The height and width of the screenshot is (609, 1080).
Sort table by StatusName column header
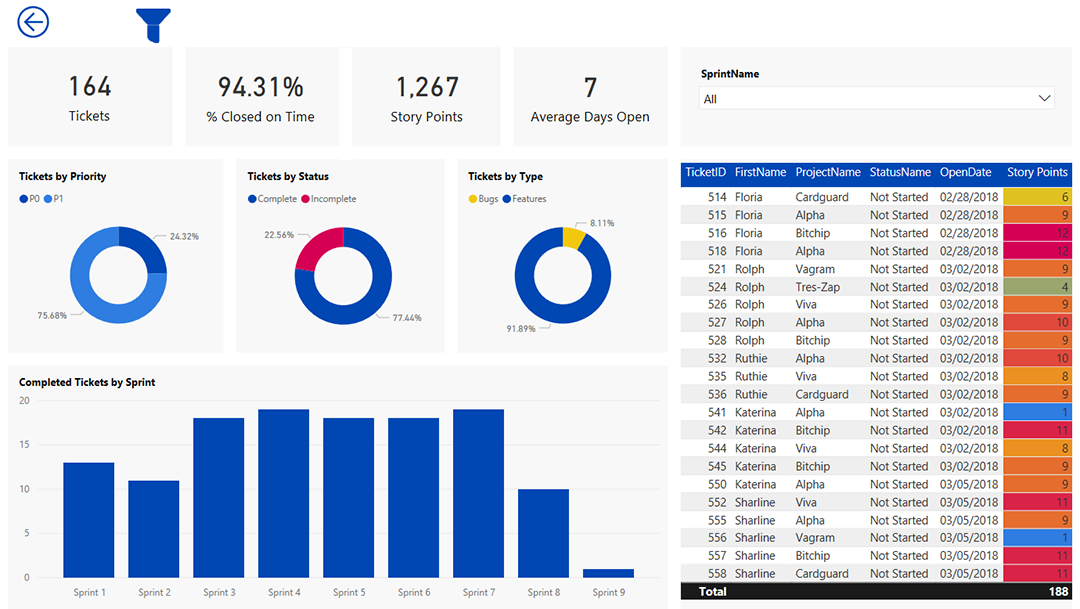[900, 172]
